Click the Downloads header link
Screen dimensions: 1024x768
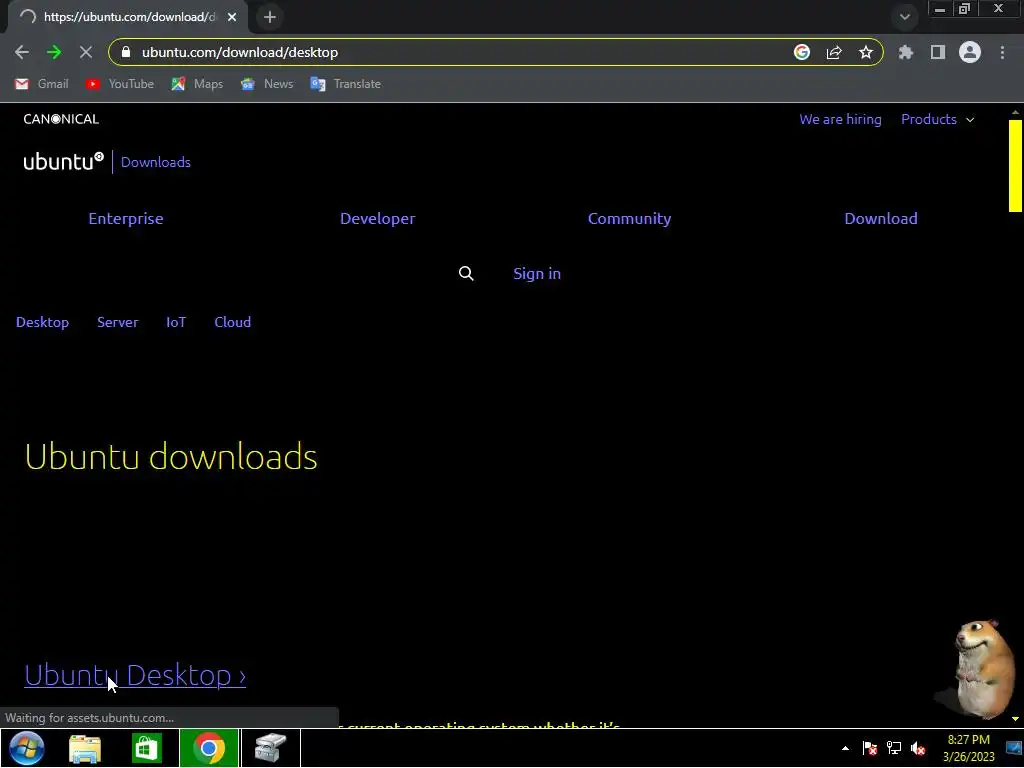[155, 162]
